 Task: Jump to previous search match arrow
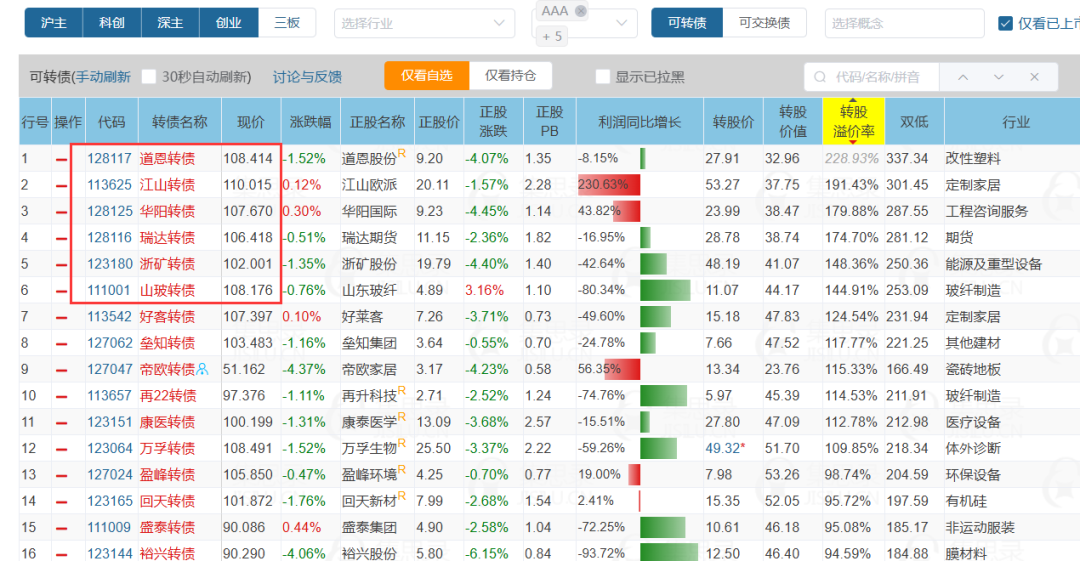(963, 77)
